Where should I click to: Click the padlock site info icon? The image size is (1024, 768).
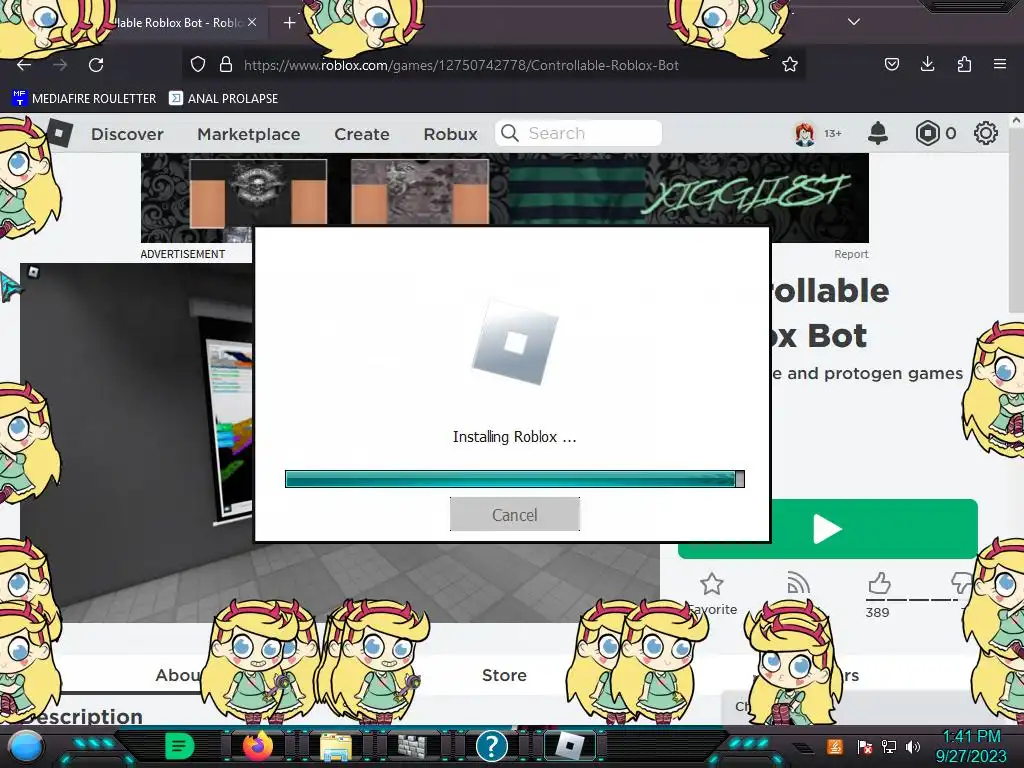pyautogui.click(x=226, y=64)
